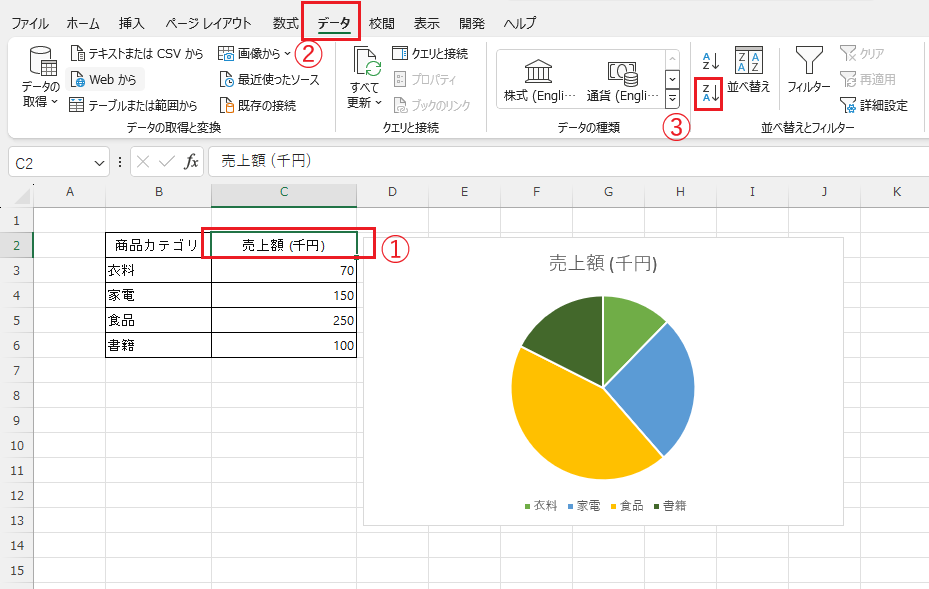The height and width of the screenshot is (589, 929).
Task: Select cell 商品カテゴリ
Action: coord(158,245)
